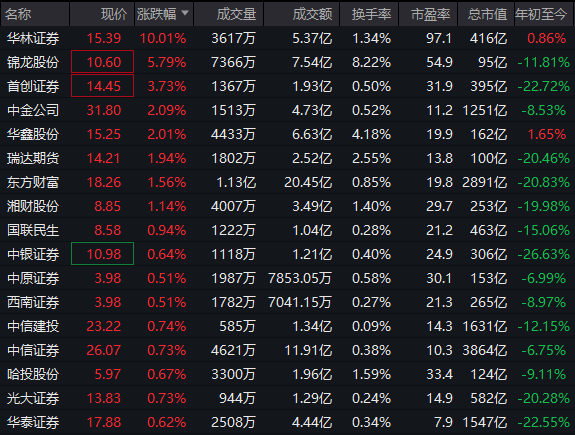Select 中原证券 stock name
Viewport: 575px width, 435px height.
33,278
